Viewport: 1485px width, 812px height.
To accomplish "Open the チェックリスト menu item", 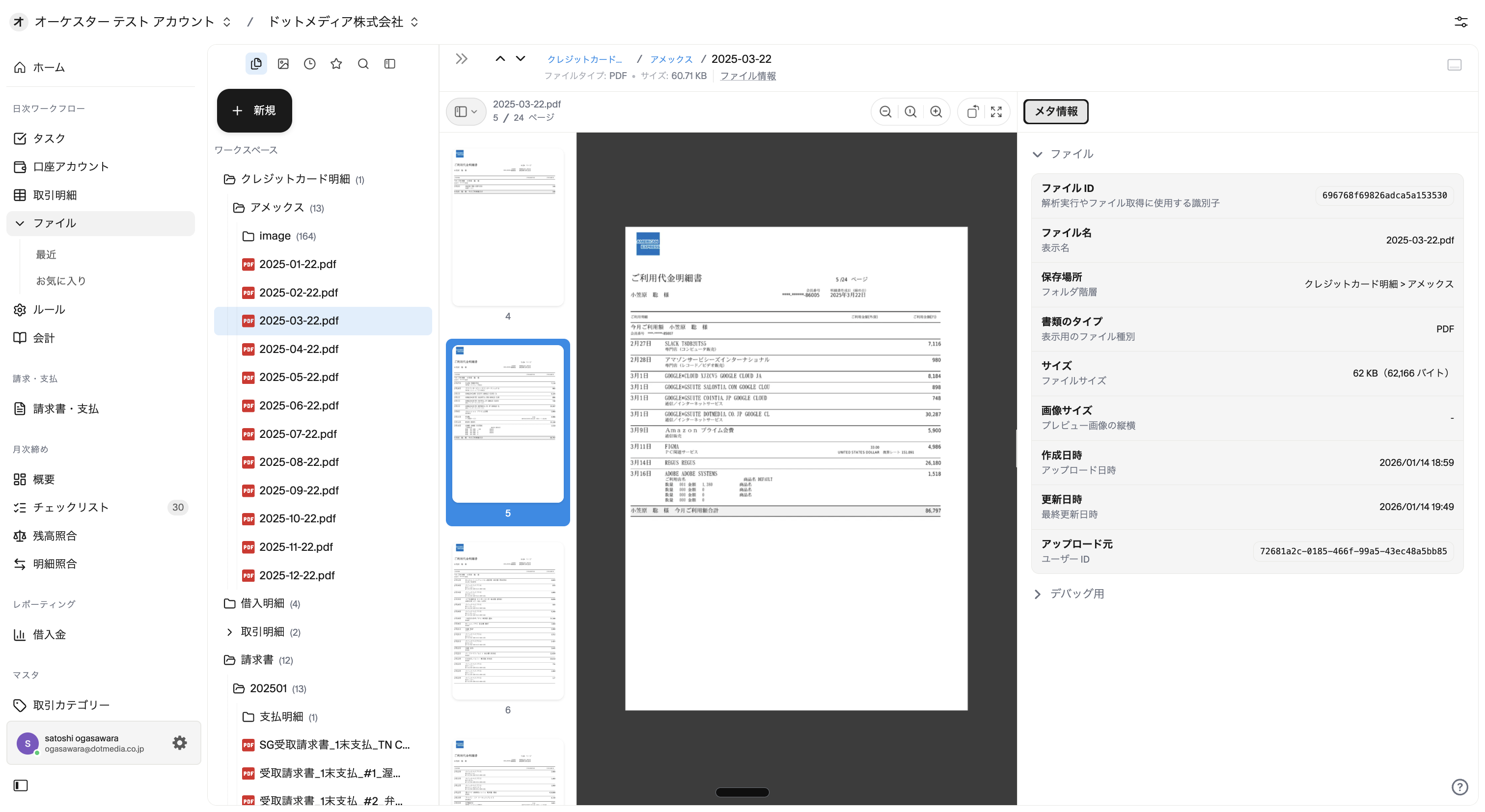I will coord(71,507).
